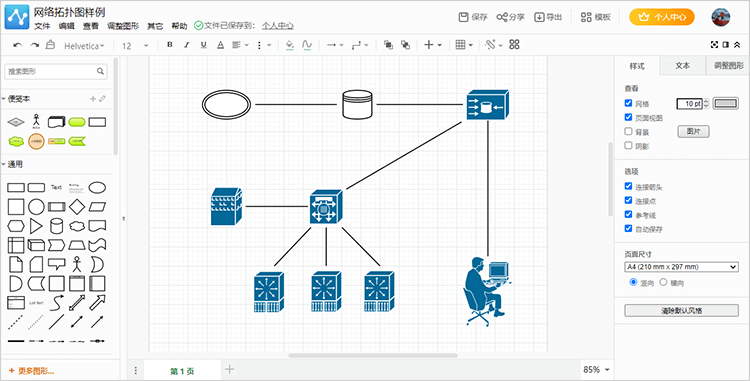Enable the 阴影 shadow checkbox
Screen dimensions: 750x381
coord(629,146)
